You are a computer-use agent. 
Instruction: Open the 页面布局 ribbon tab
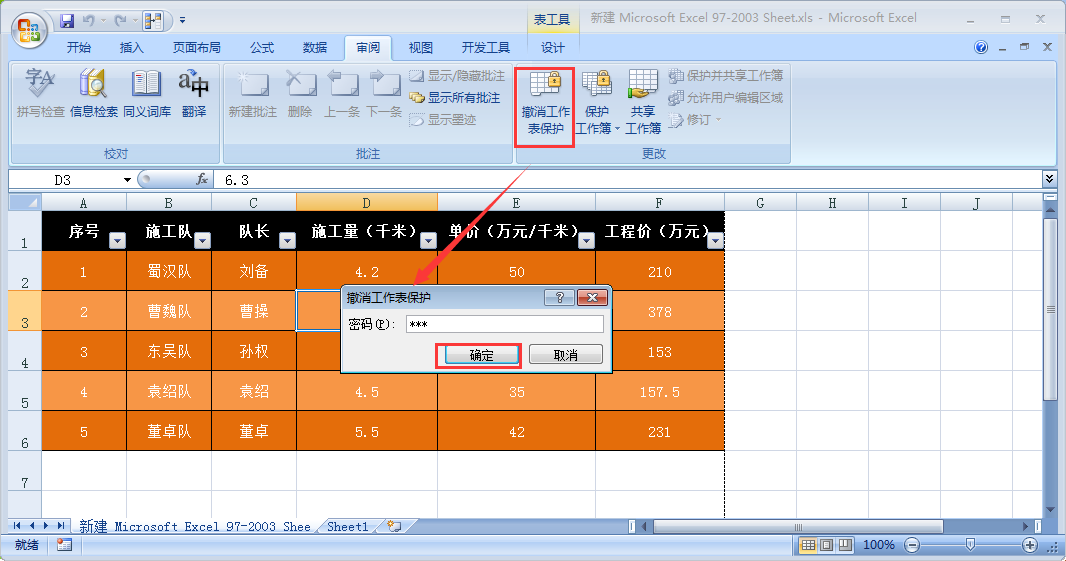tap(196, 48)
